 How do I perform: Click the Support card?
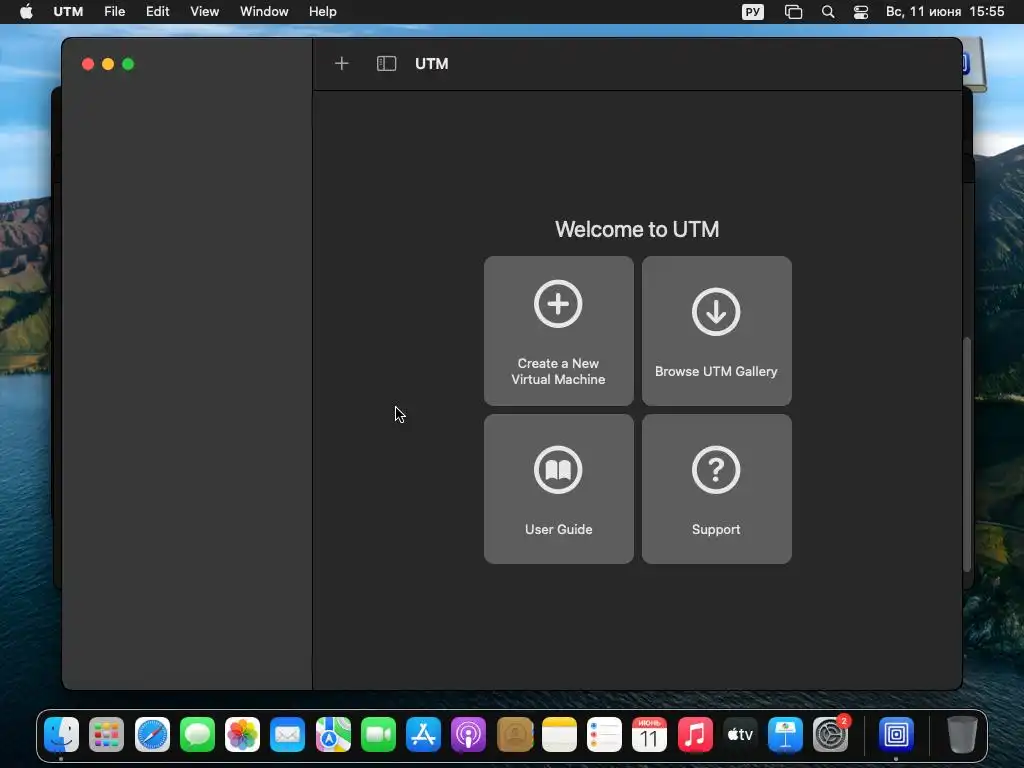pyautogui.click(x=716, y=488)
